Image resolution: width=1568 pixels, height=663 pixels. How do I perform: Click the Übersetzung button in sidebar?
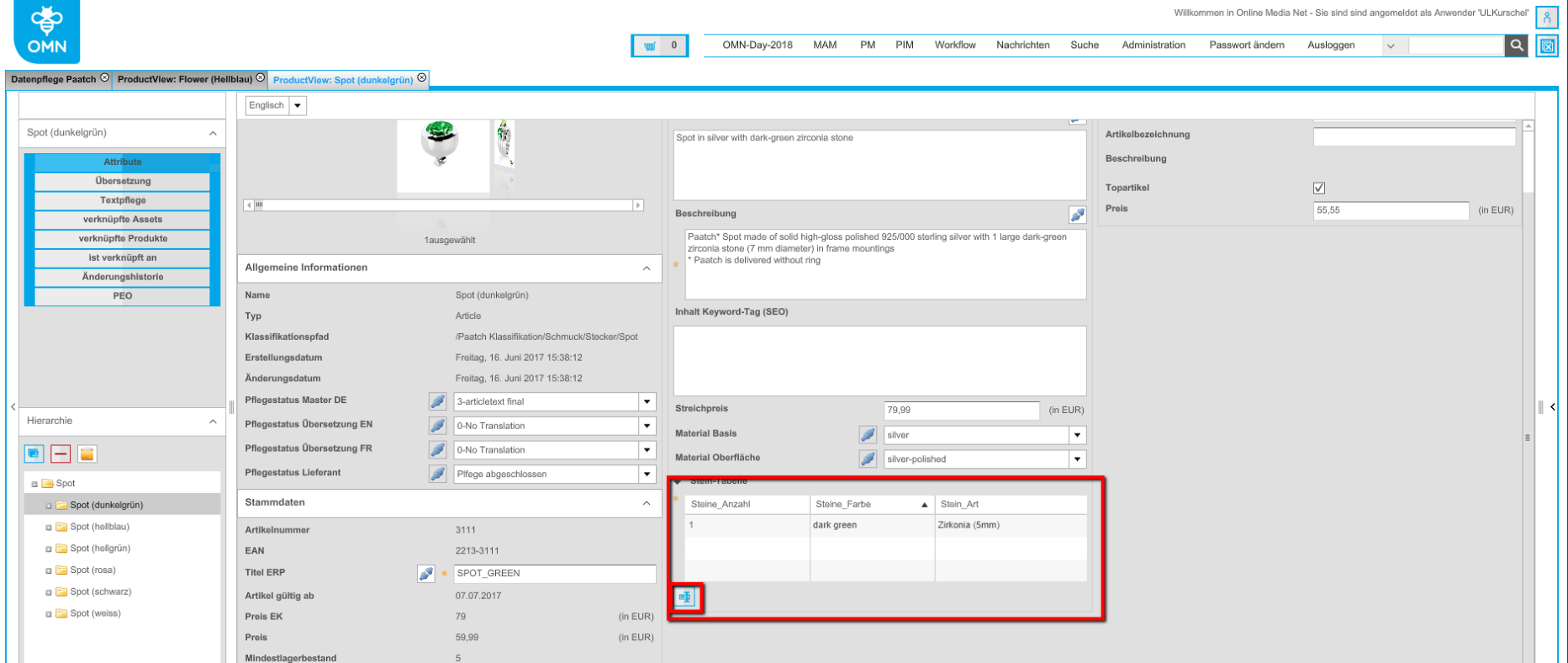123,181
